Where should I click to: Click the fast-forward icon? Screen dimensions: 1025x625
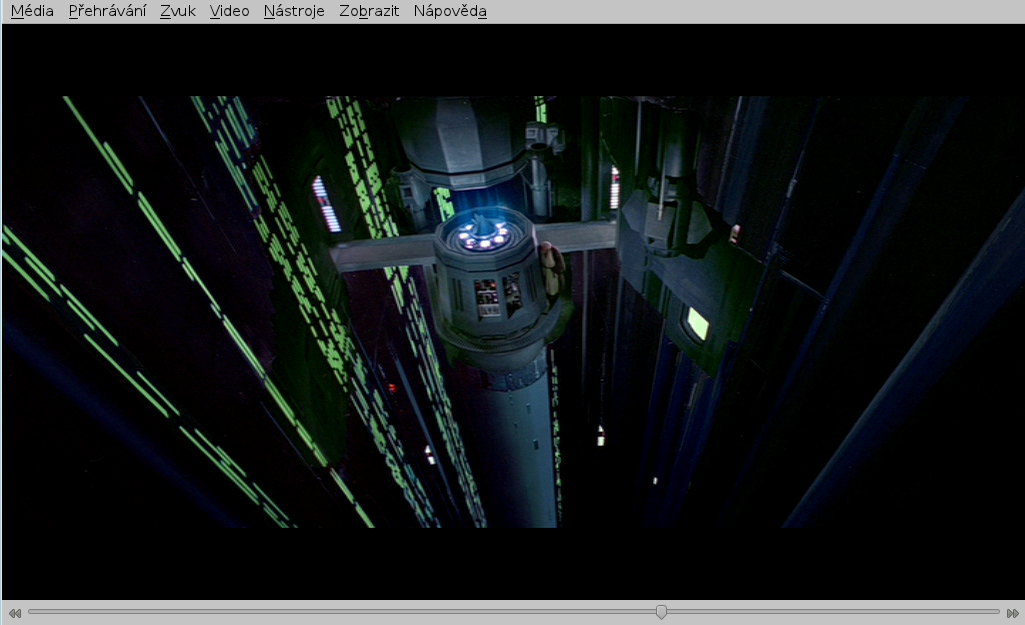click(1013, 613)
